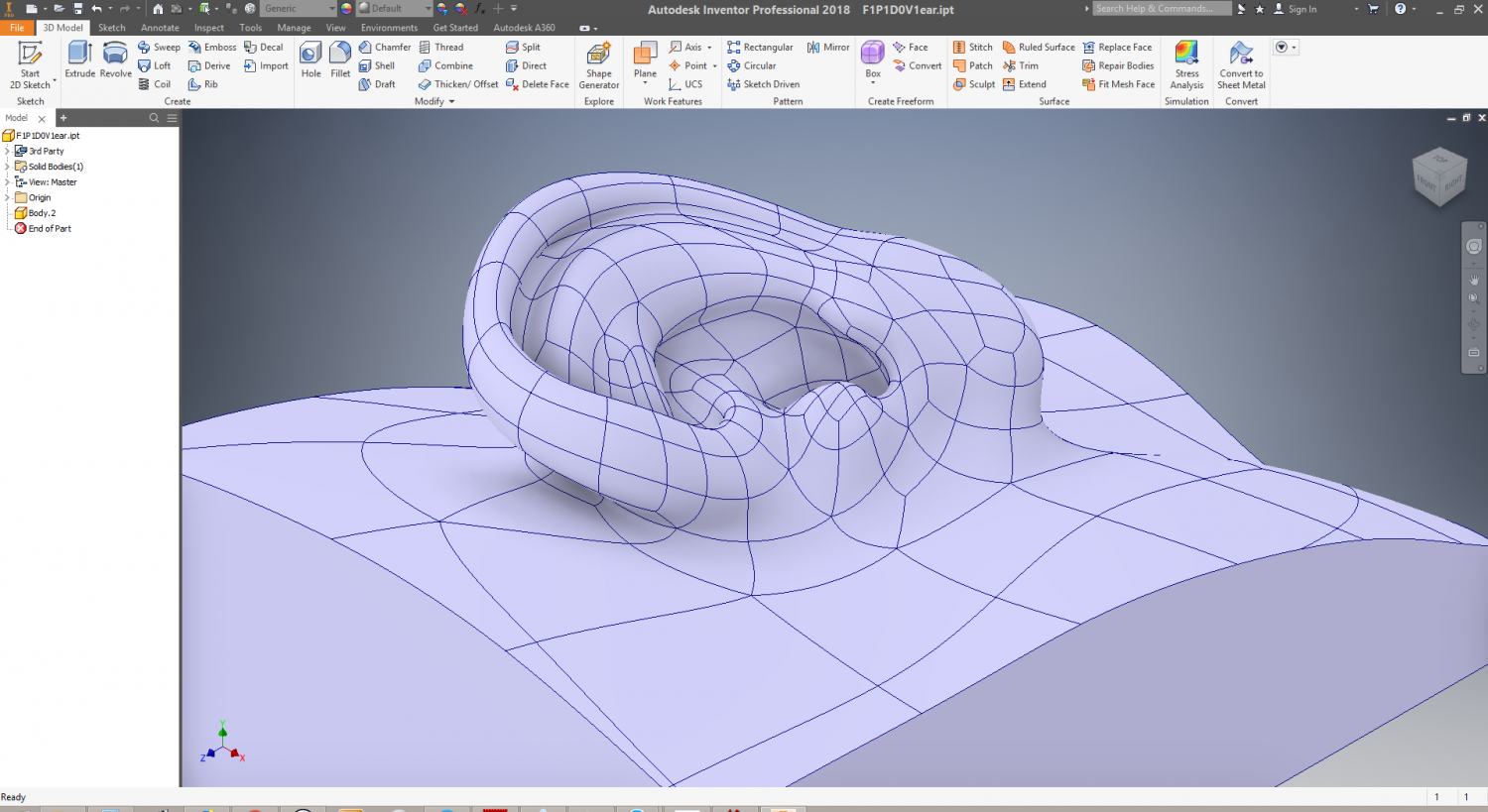Choose the Circular pattern tool

pos(751,65)
